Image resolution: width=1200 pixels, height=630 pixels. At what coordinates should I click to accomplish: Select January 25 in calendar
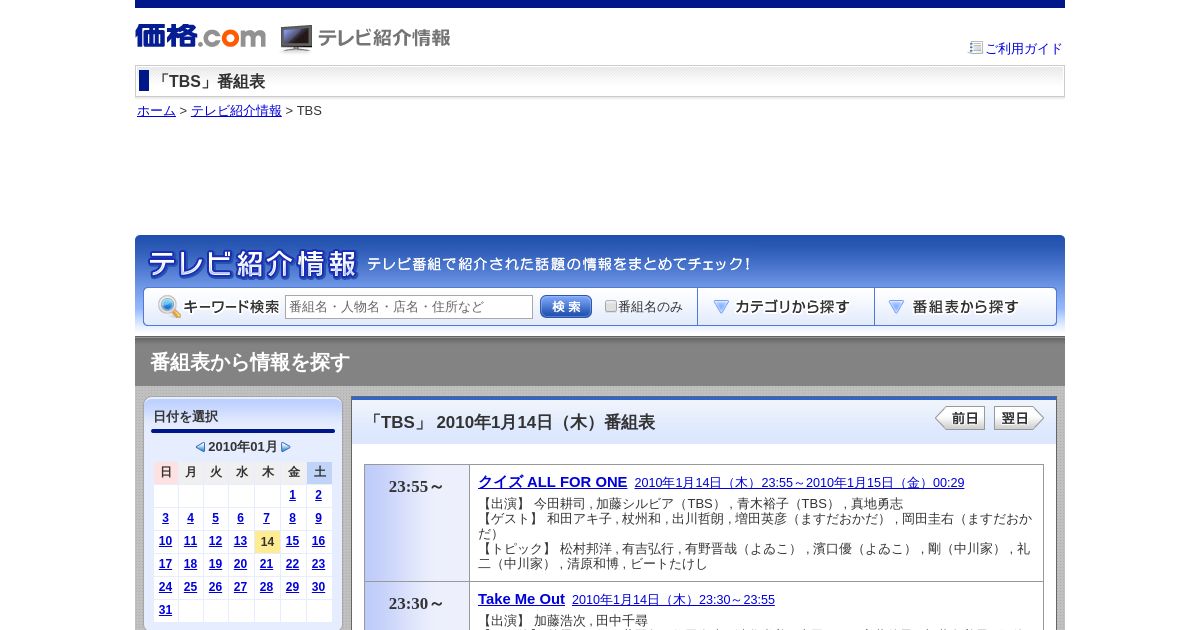click(190, 587)
